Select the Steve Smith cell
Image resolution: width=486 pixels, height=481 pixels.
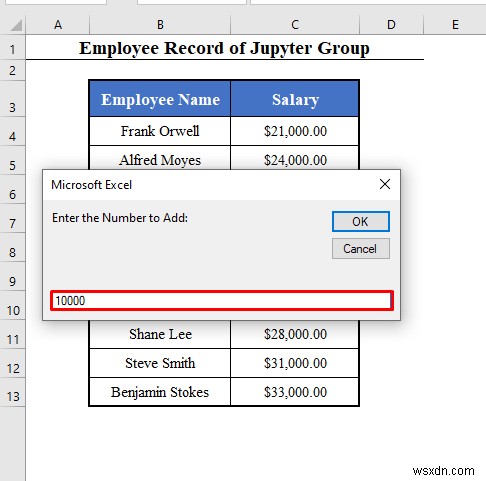(160, 363)
